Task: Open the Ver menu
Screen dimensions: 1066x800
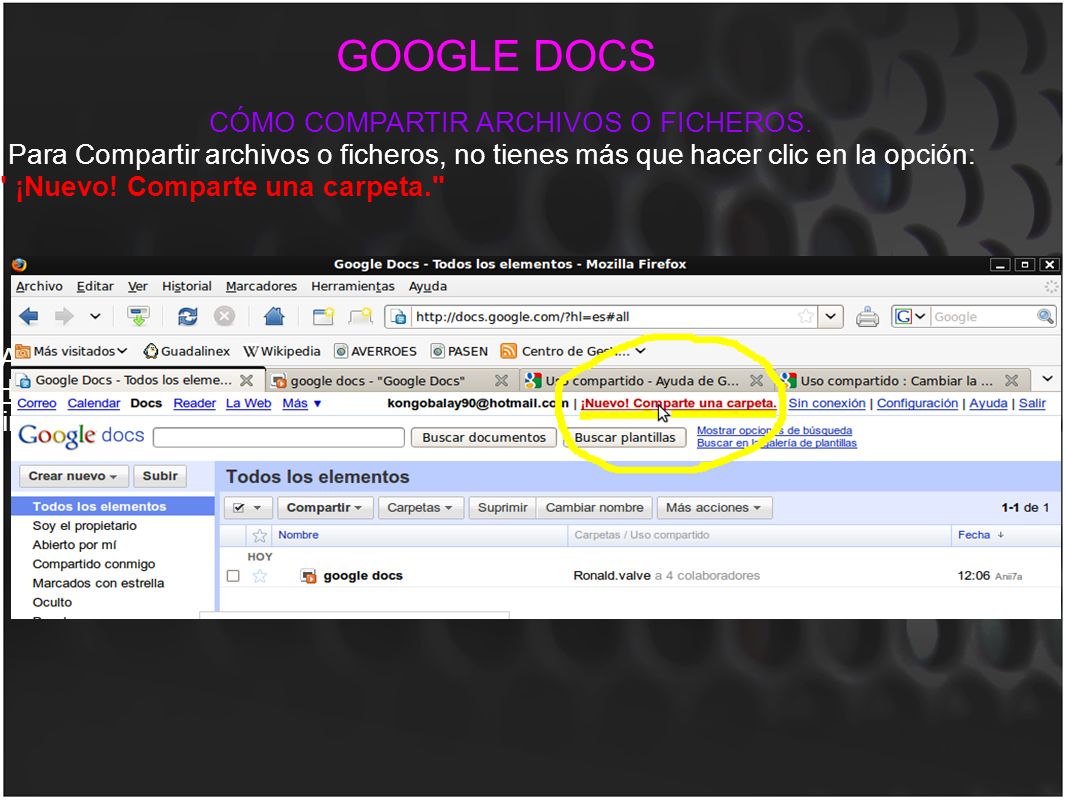Action: pyautogui.click(x=137, y=286)
